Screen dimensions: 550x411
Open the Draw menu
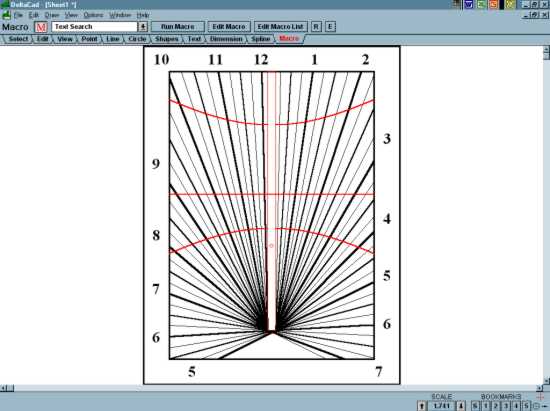coord(52,15)
